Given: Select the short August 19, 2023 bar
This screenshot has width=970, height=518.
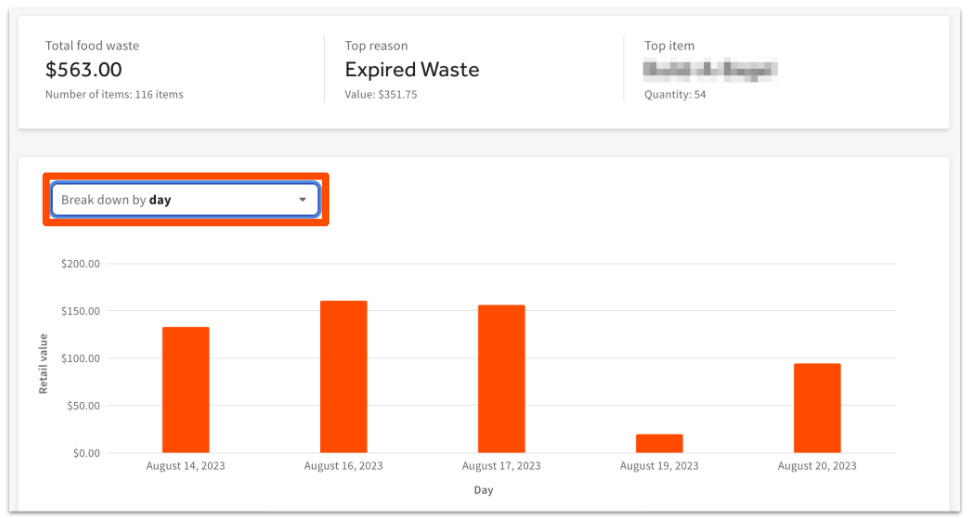Looking at the screenshot, I should click(659, 443).
